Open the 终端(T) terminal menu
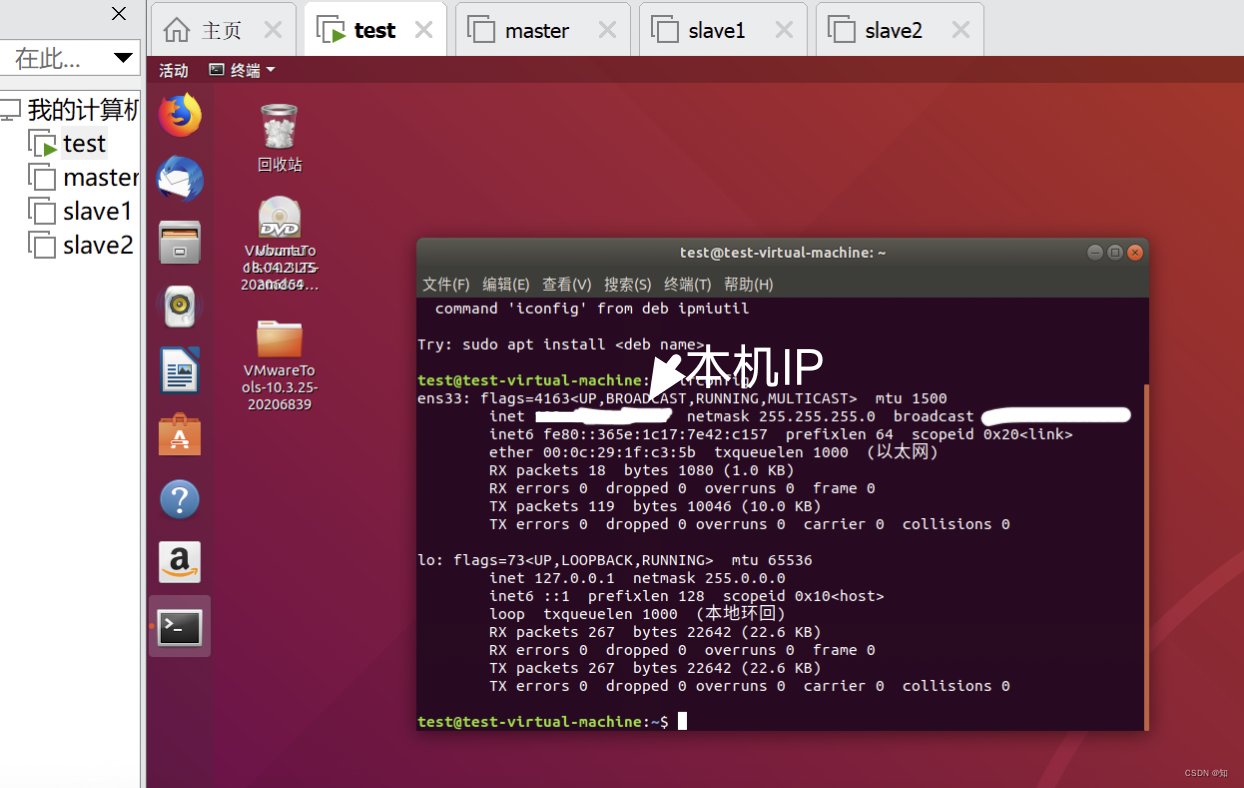The height and width of the screenshot is (788, 1244). (x=688, y=284)
